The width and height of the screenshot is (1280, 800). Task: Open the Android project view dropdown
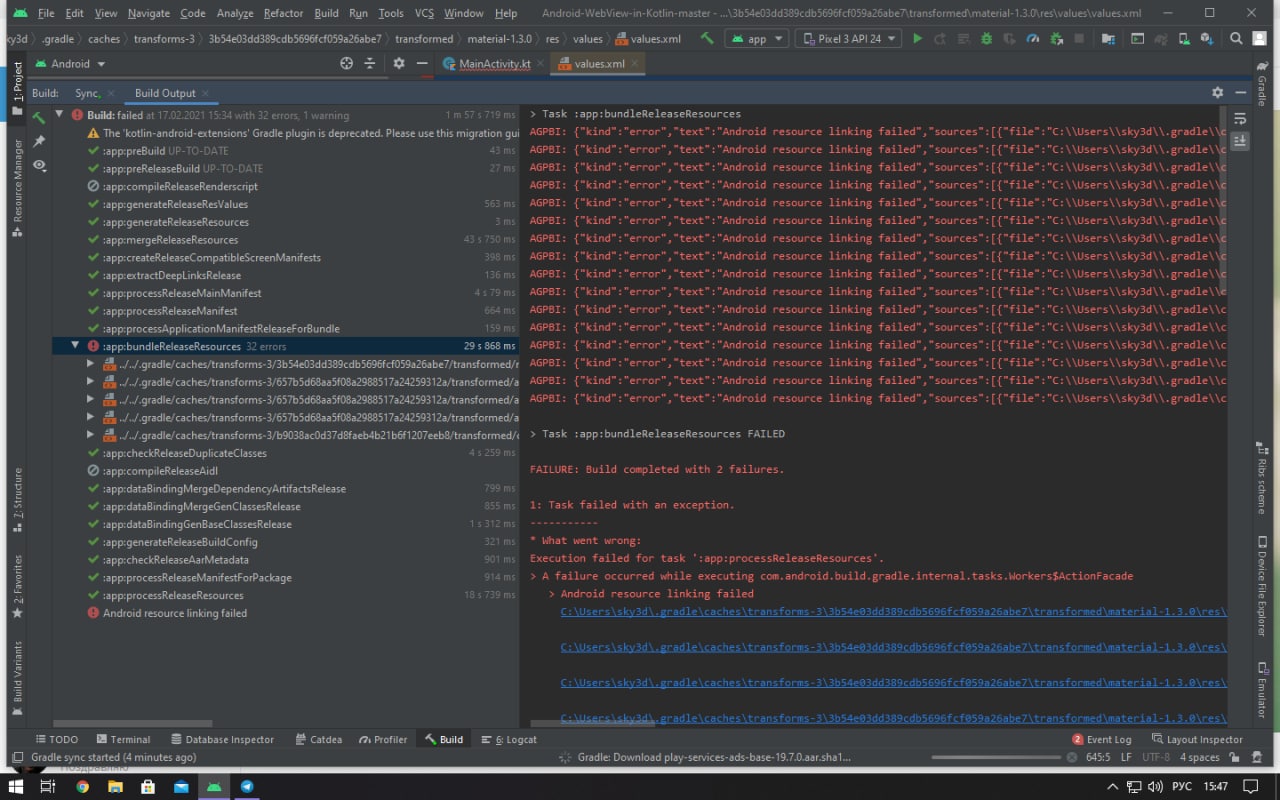click(70, 63)
